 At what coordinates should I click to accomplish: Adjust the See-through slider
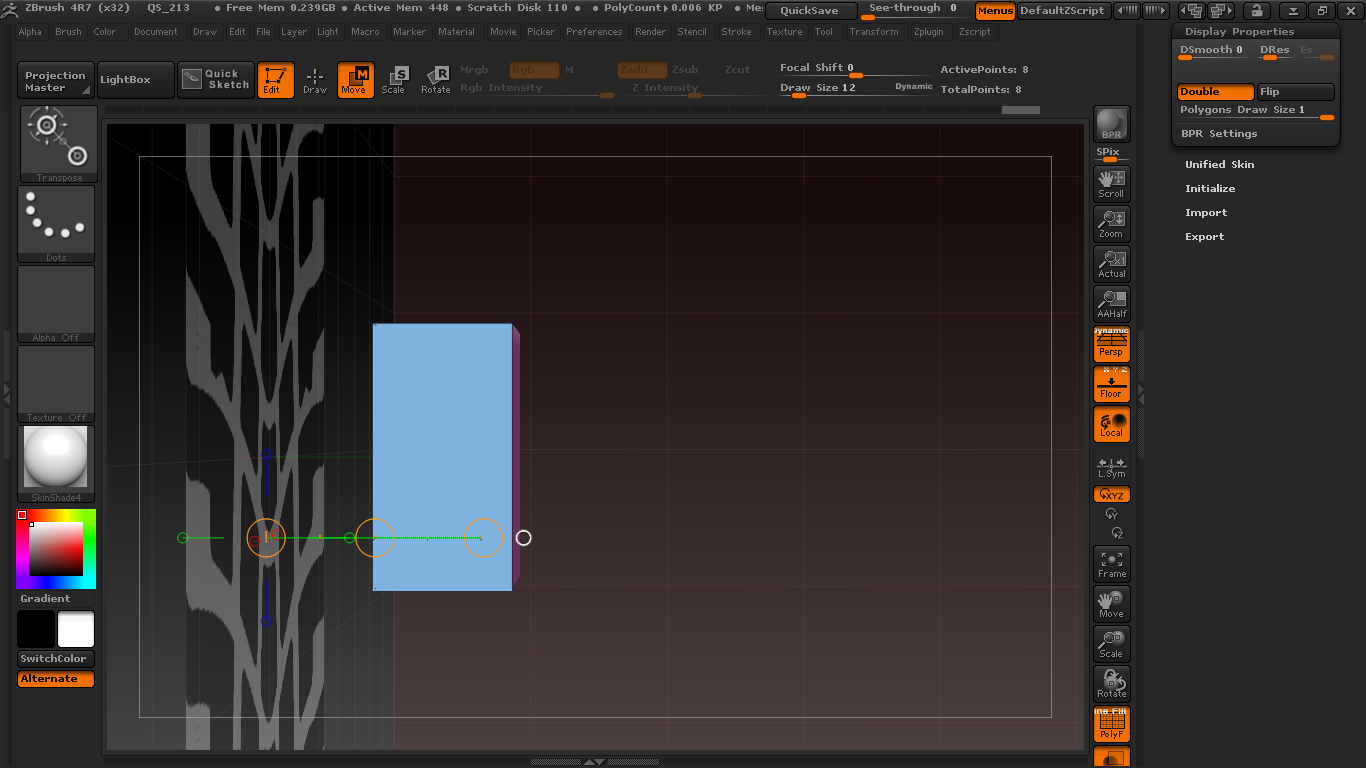pos(913,11)
